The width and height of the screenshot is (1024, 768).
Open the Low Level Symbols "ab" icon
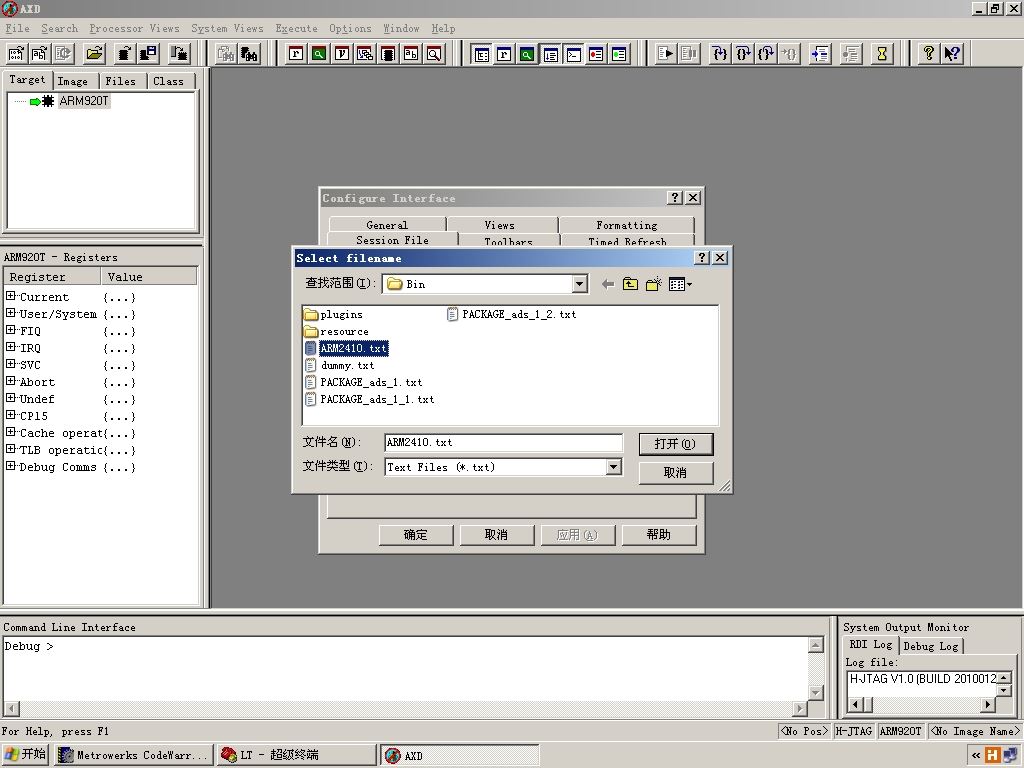pyautogui.click(x=411, y=54)
